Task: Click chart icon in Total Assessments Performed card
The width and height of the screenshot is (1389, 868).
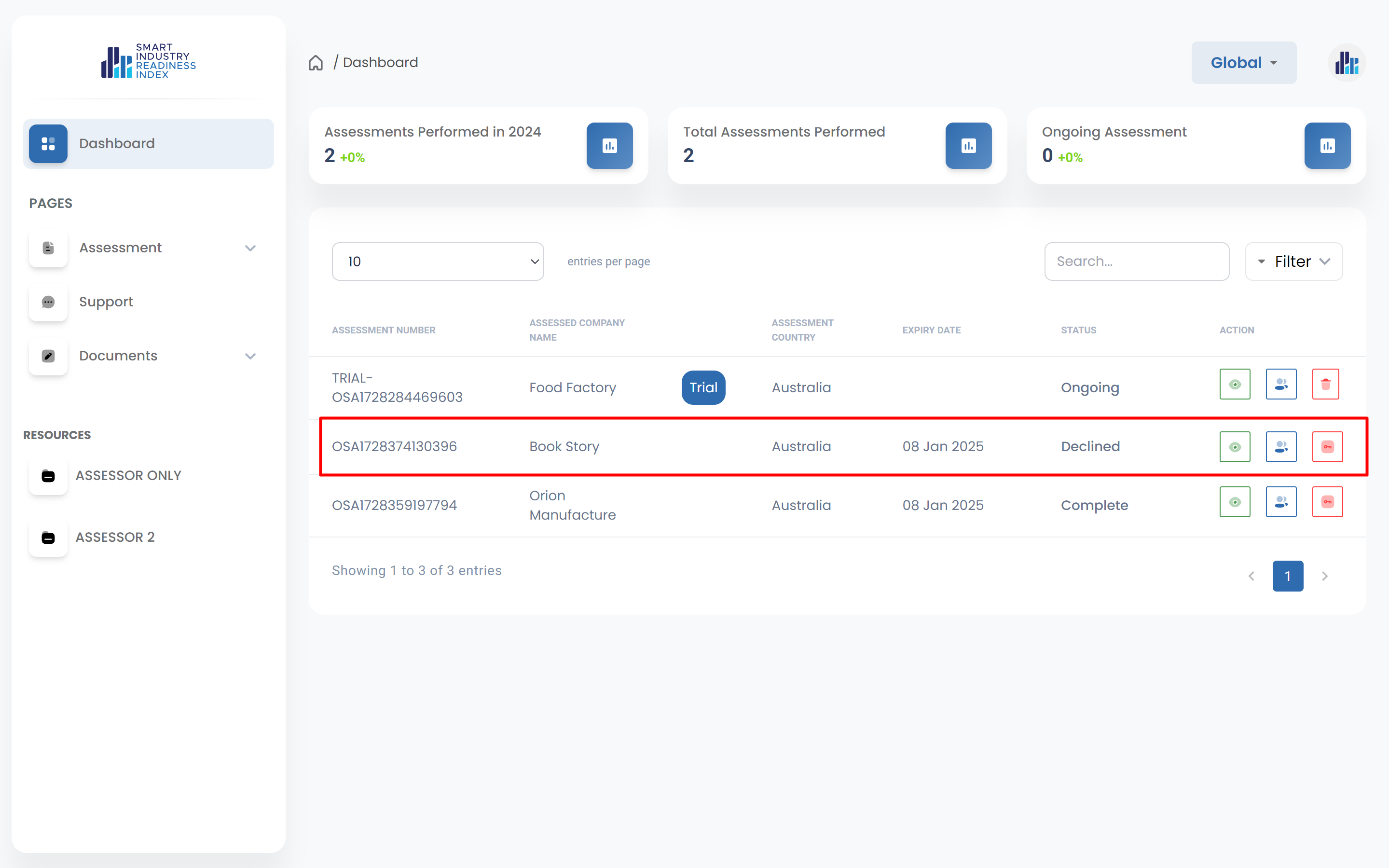Action: [968, 146]
